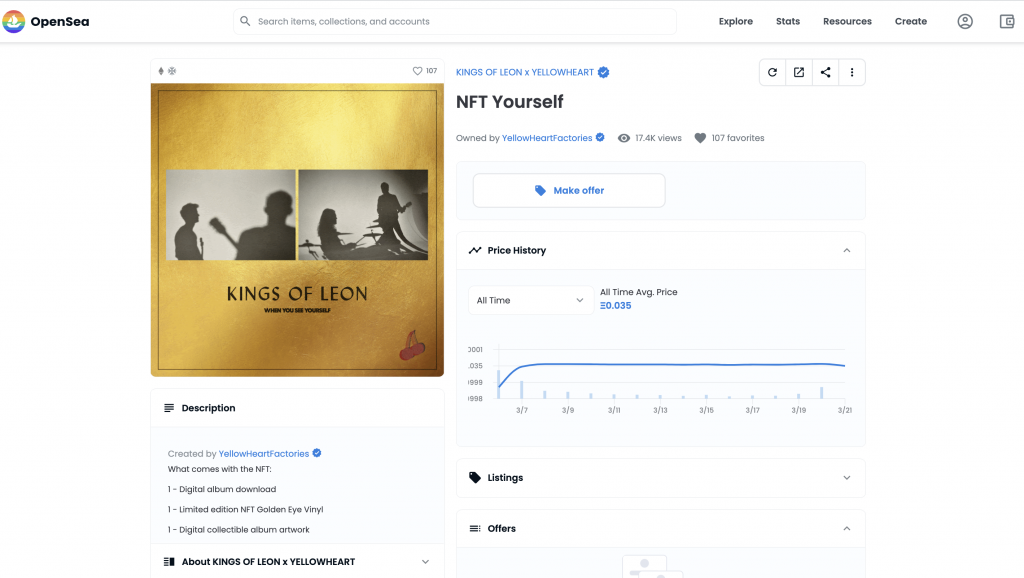Click the Make offer button
The height and width of the screenshot is (578, 1024).
569,191
